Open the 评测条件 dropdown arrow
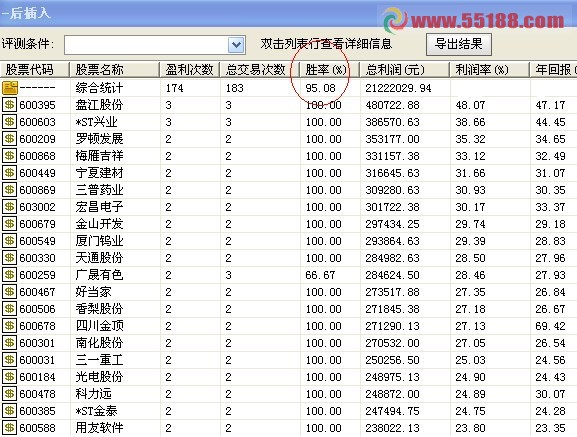The width and height of the screenshot is (577, 437). [x=236, y=45]
